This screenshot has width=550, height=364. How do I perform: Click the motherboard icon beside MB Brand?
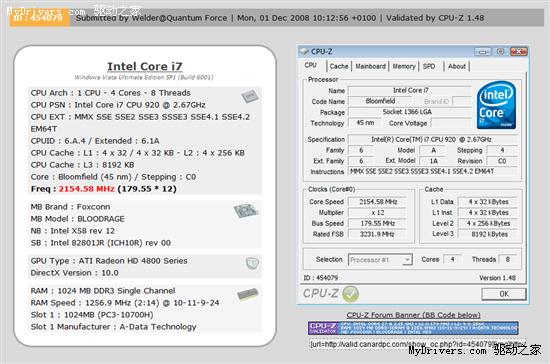(x=246, y=210)
